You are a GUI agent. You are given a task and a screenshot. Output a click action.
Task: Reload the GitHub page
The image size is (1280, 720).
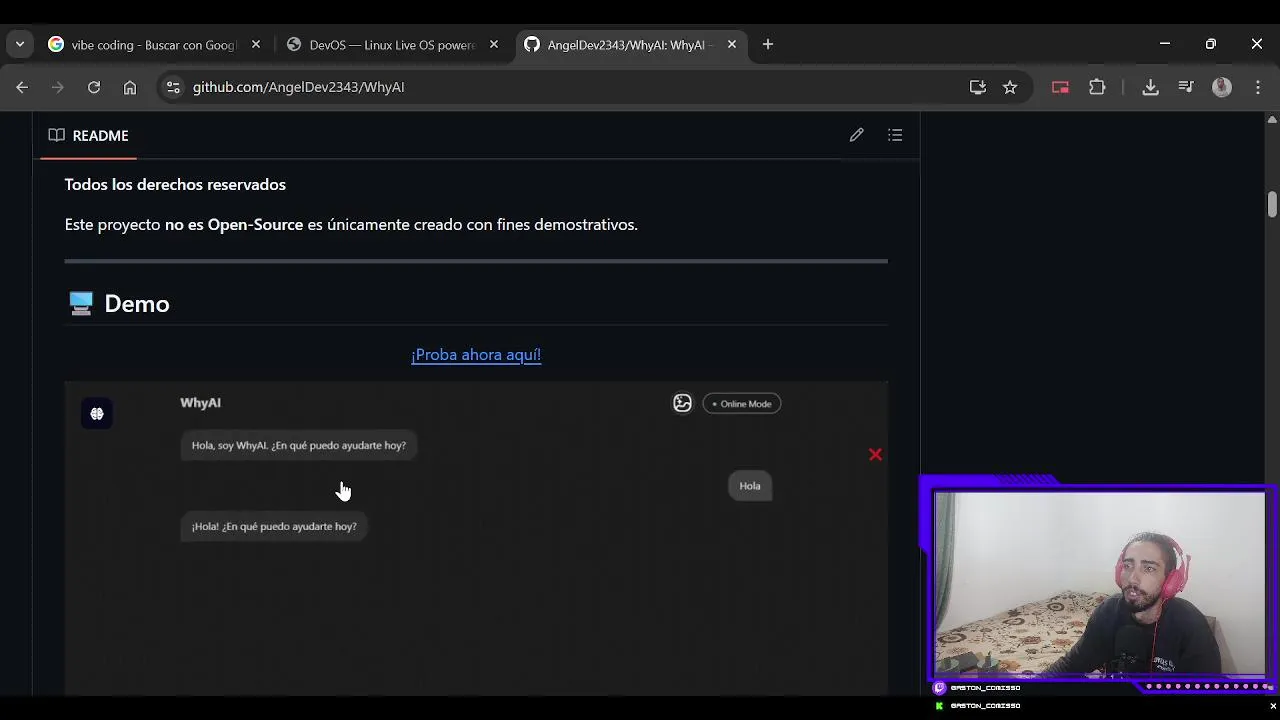tap(94, 87)
